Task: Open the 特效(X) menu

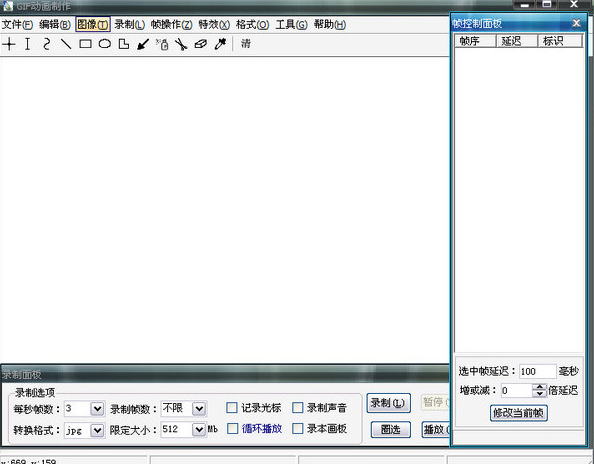Action: 214,25
